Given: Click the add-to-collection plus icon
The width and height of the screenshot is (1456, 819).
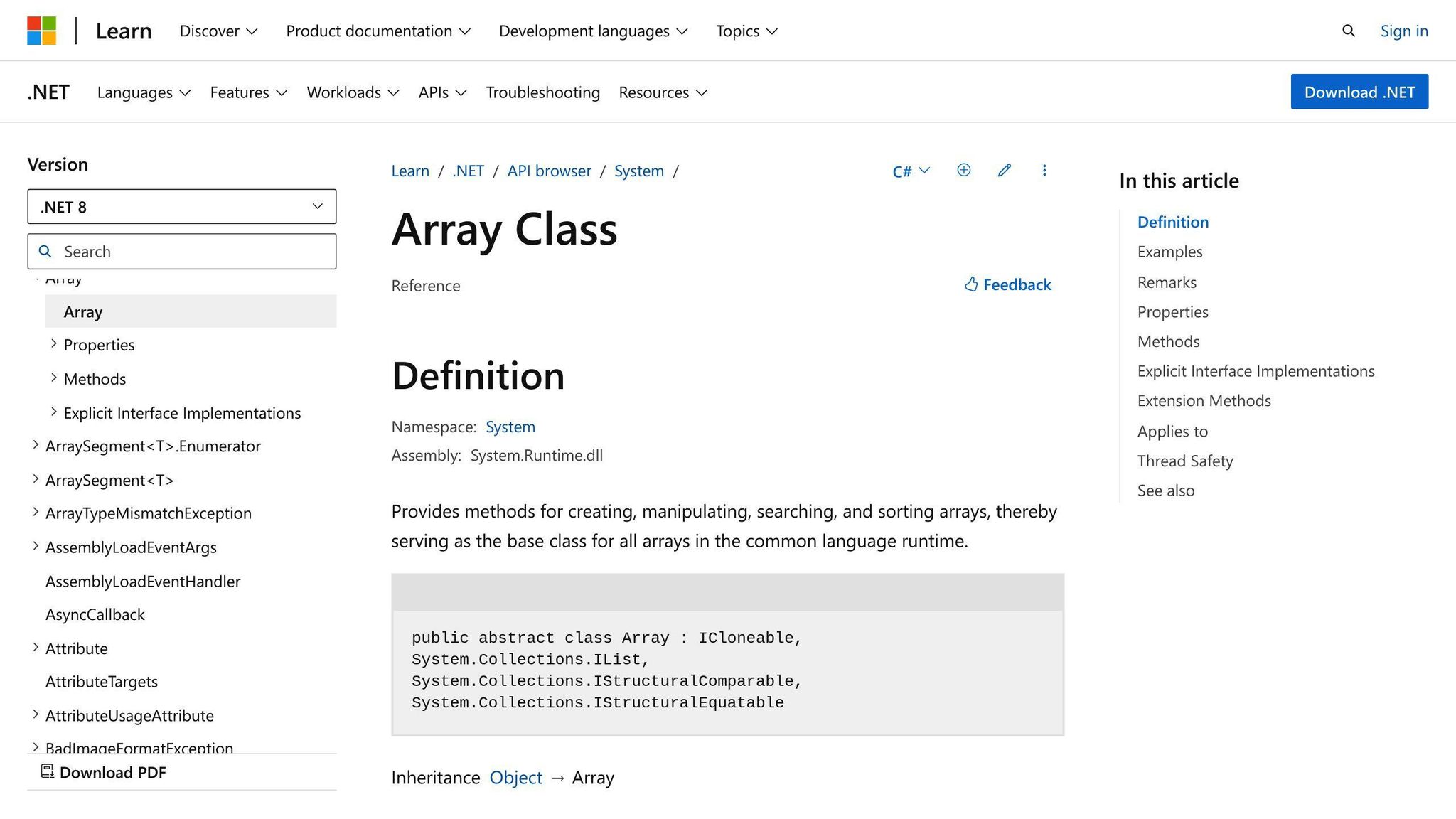Looking at the screenshot, I should (963, 170).
